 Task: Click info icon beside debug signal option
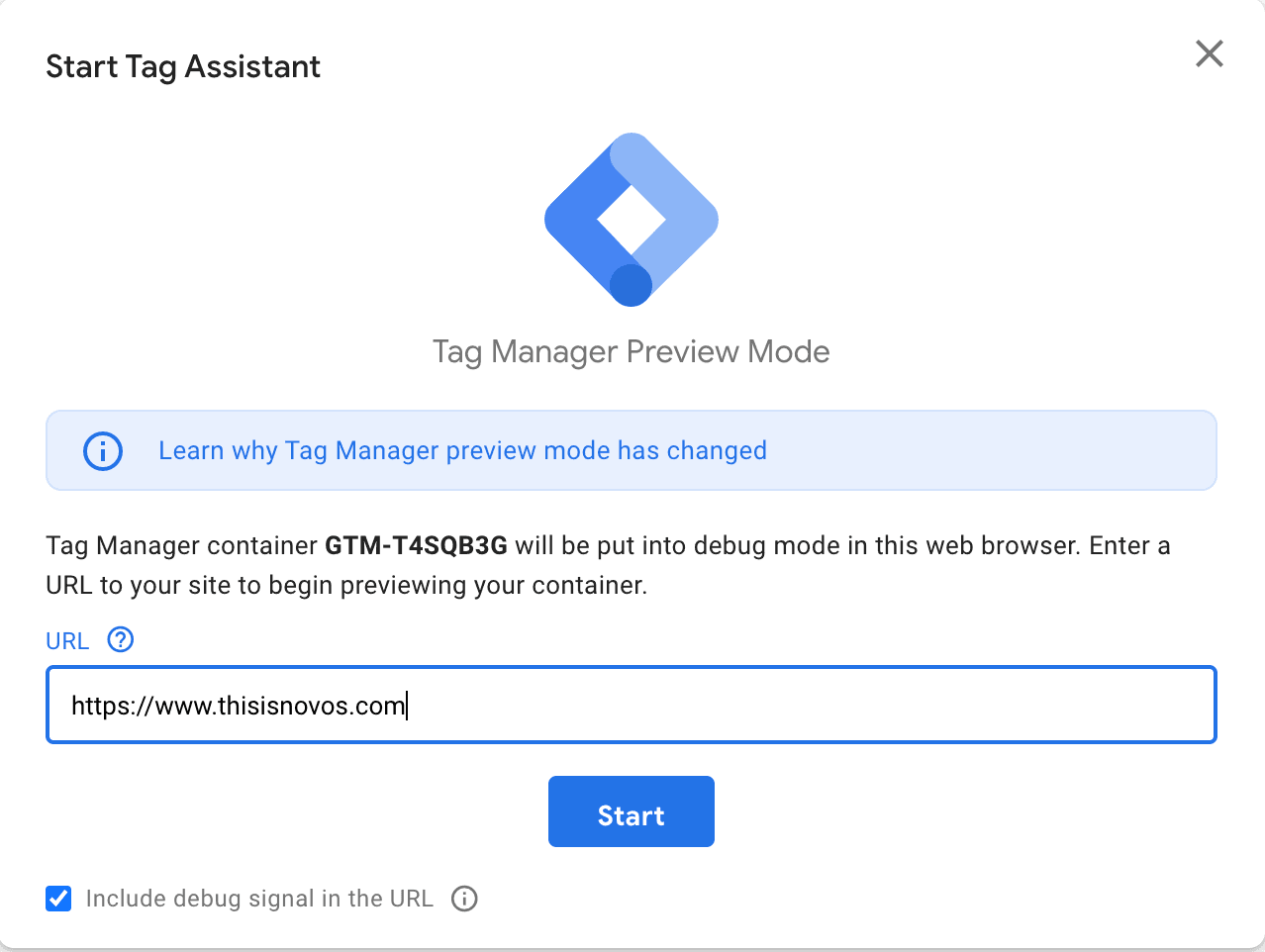(464, 899)
